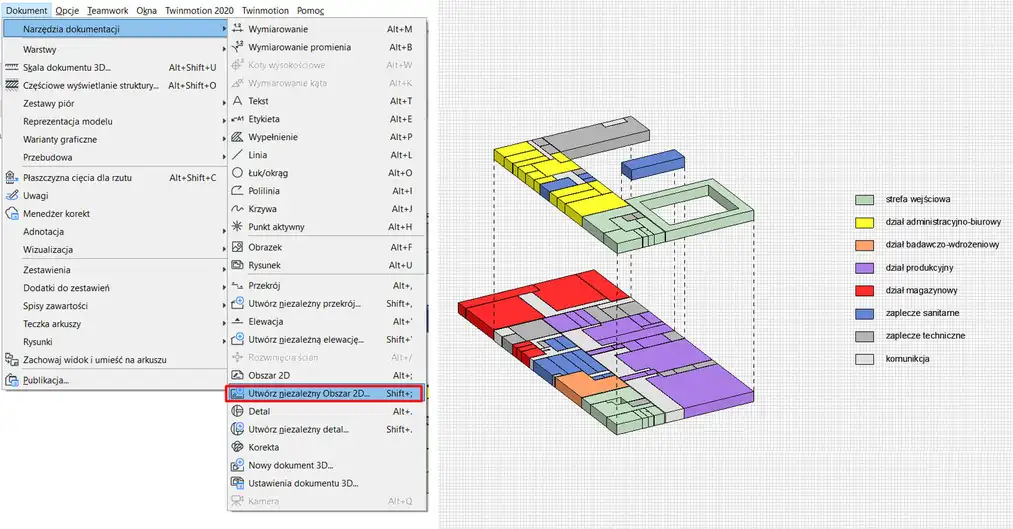Select the Łuk/okrąg circle icon
1013x529 pixels.
(237, 173)
